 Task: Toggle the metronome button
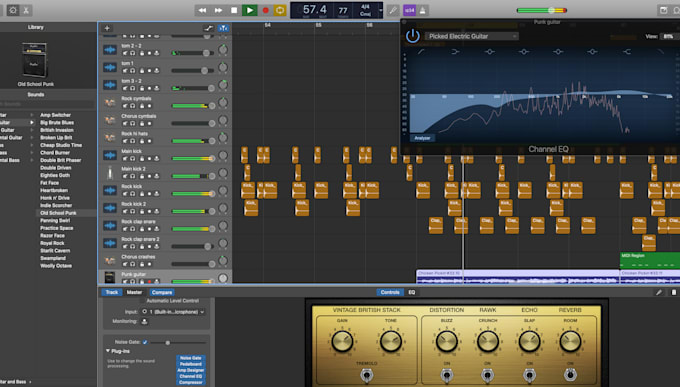pos(422,10)
